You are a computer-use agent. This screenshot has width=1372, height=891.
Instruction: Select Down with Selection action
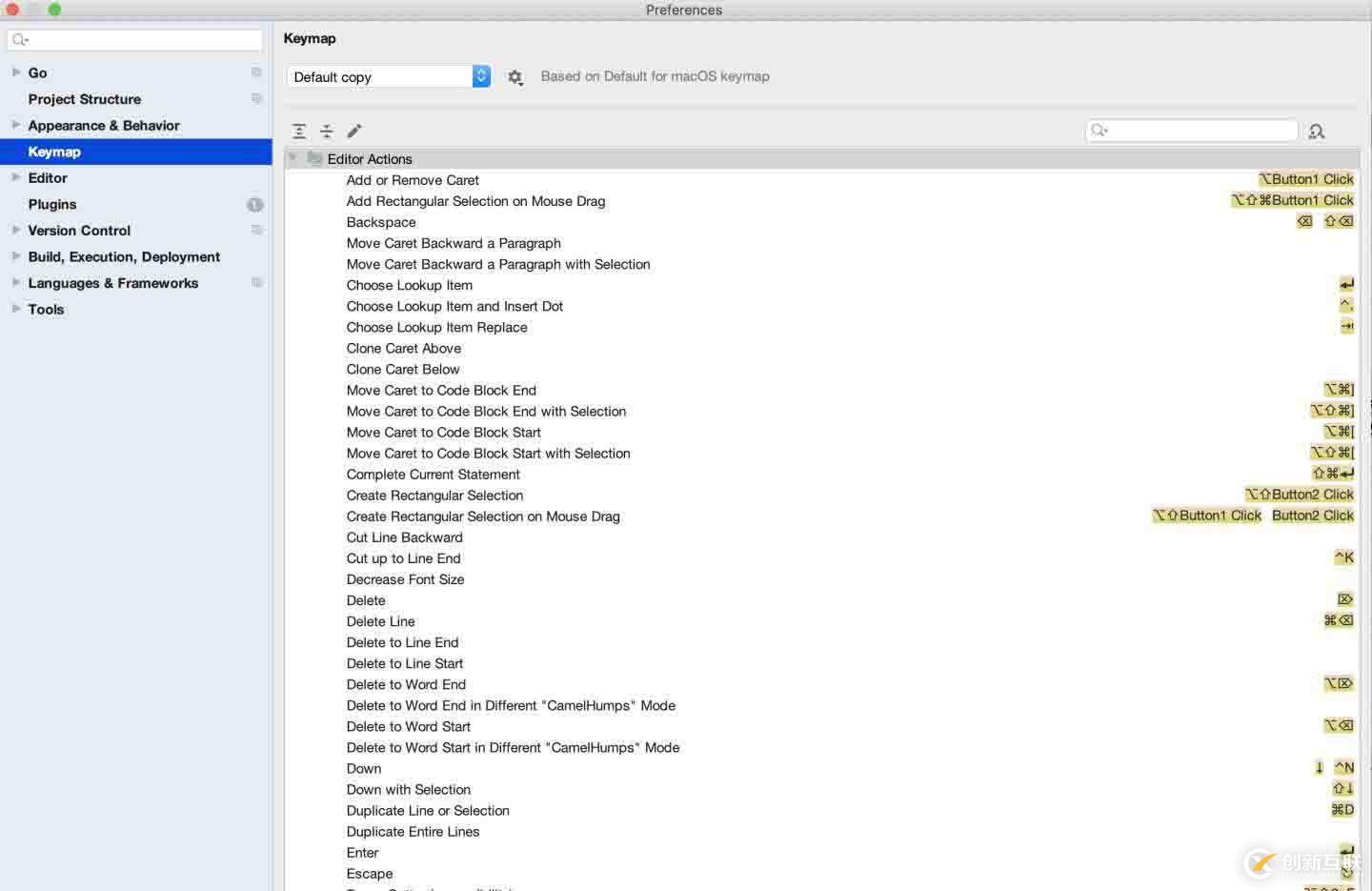(x=409, y=789)
